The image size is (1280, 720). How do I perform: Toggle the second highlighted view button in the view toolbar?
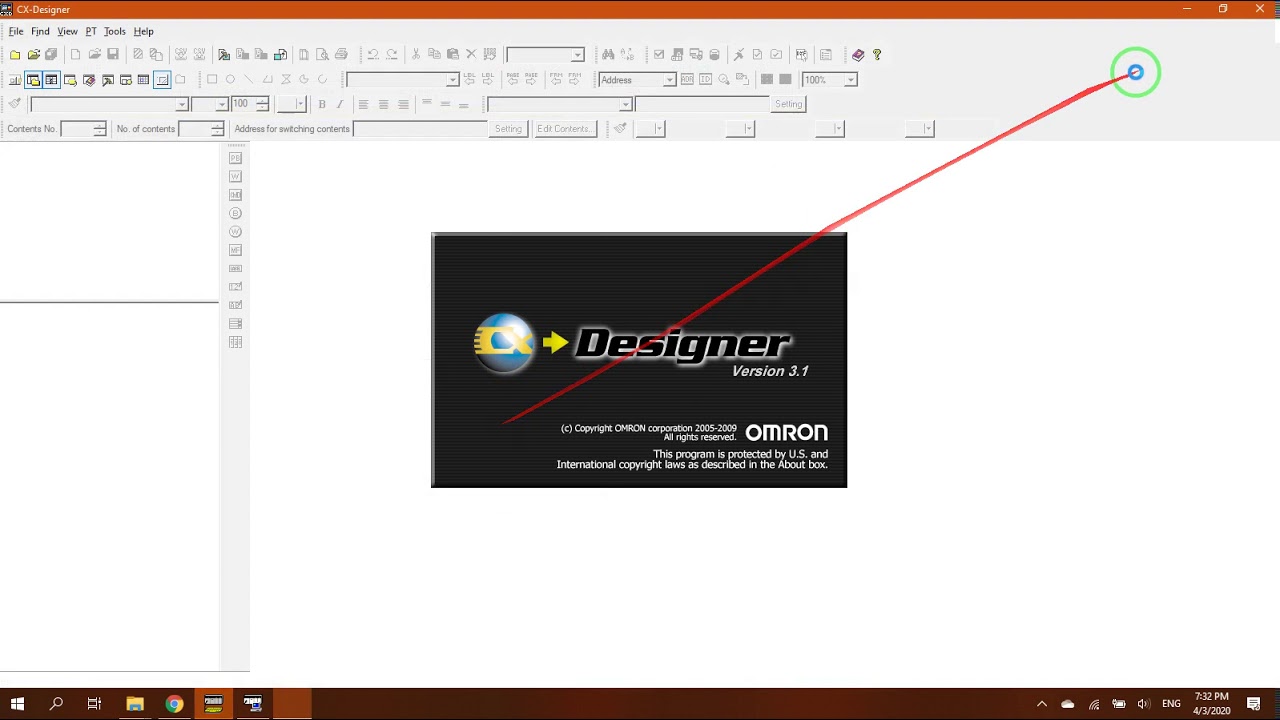[52, 80]
